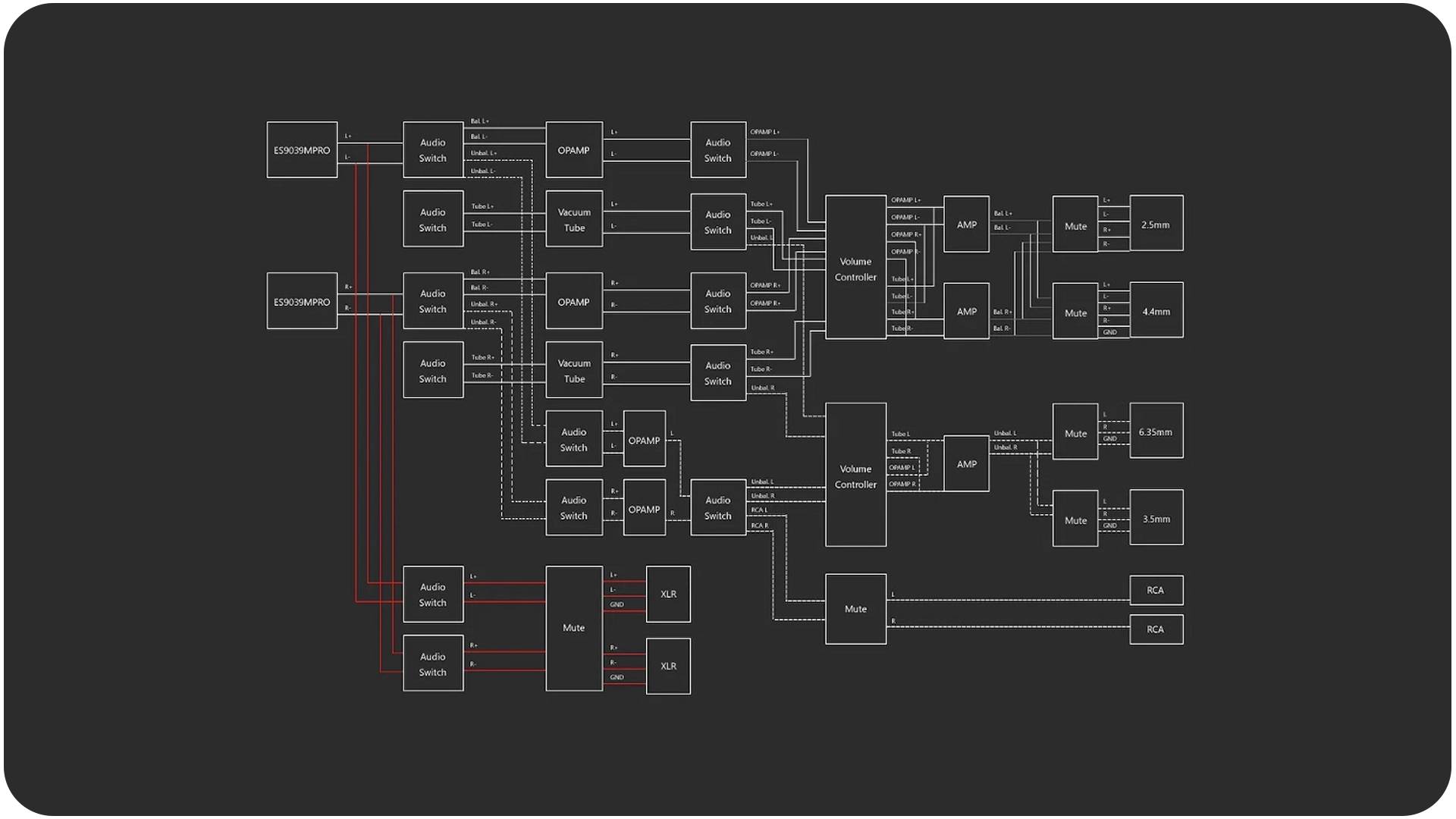
Task: Select the upper Volume Controller block
Action: coord(855,268)
